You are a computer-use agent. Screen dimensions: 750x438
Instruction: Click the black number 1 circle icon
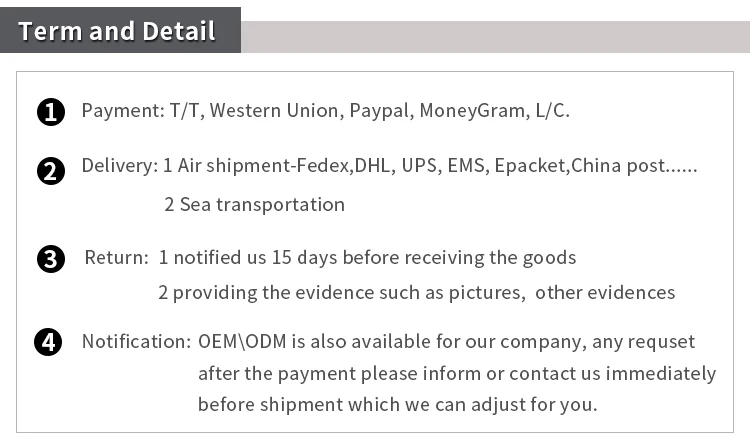point(51,112)
